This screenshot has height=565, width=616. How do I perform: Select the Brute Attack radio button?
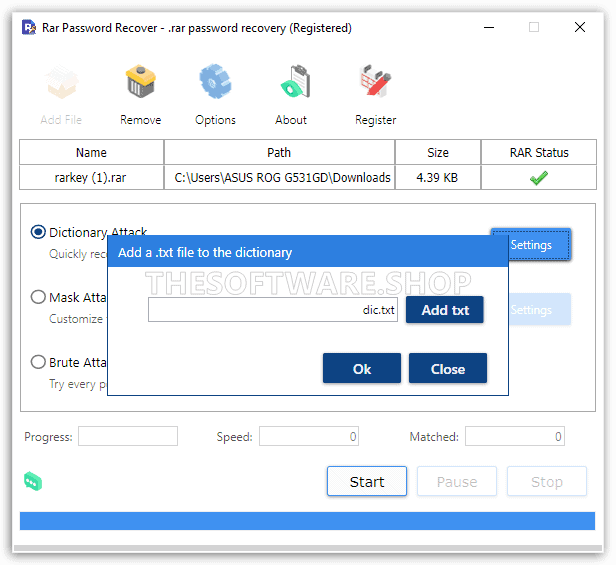[x=38, y=362]
